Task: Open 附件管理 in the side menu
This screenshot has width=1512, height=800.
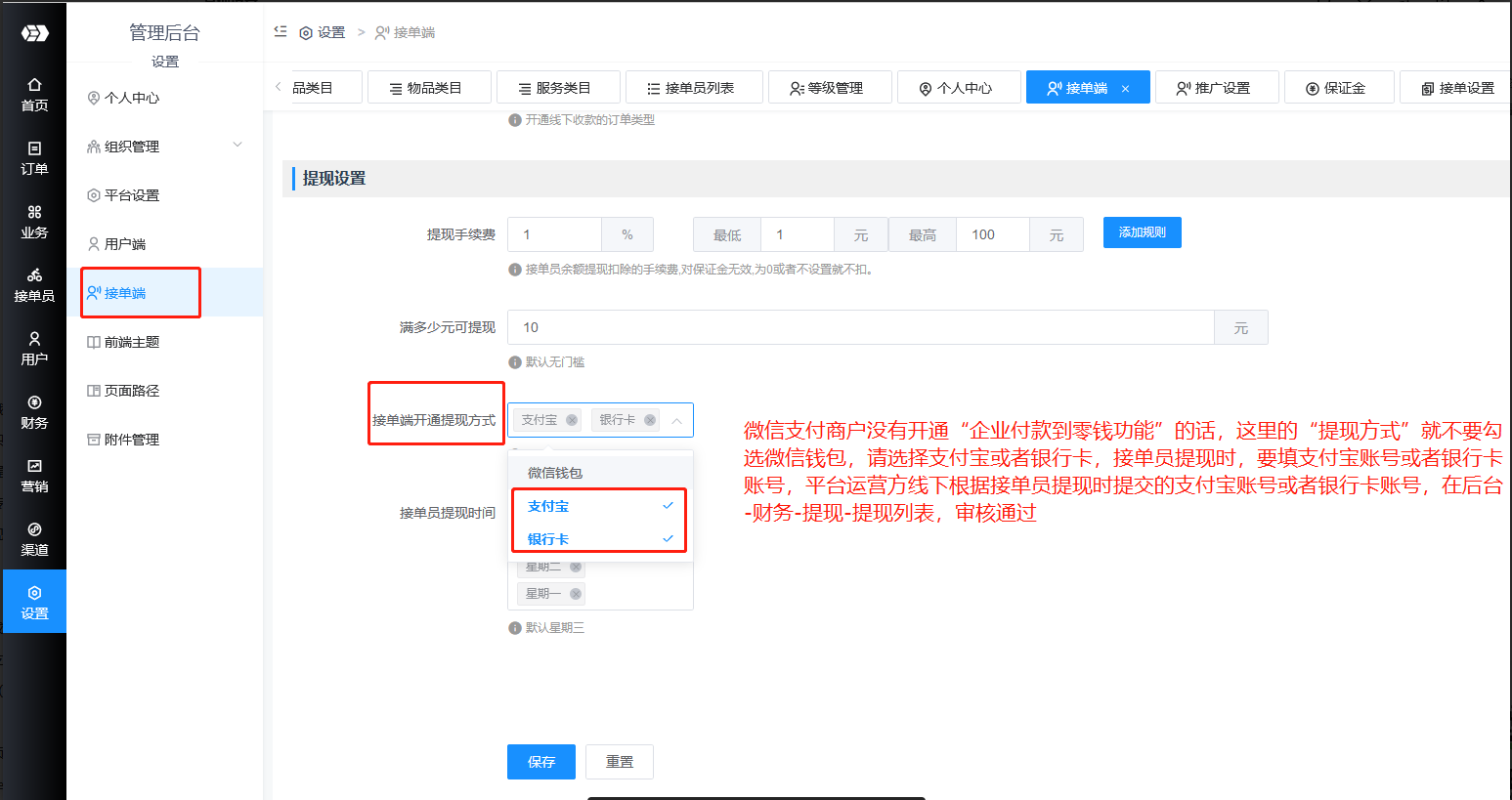Action: (x=165, y=440)
